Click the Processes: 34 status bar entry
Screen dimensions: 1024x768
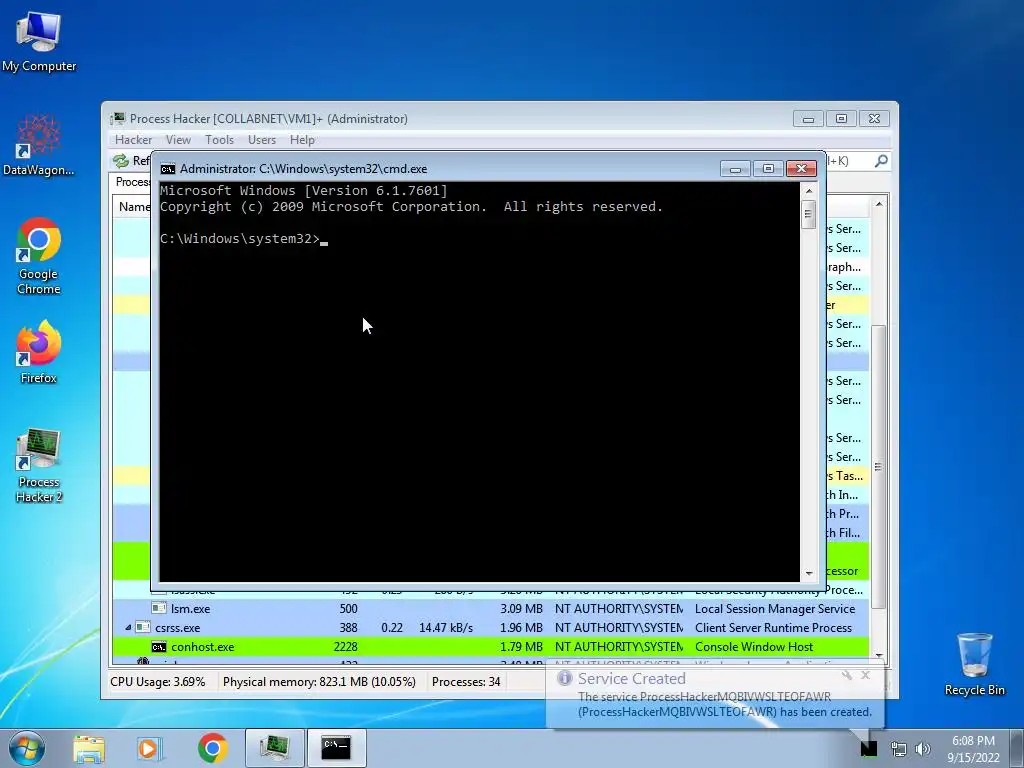click(466, 682)
